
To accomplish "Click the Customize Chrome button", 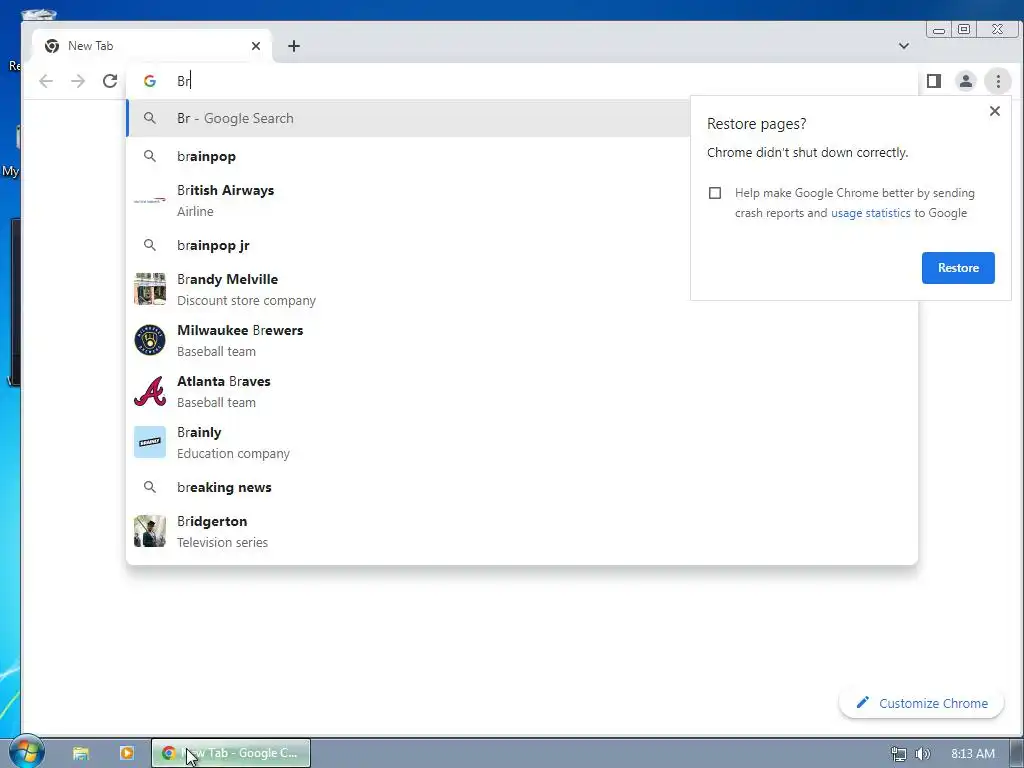I will click(921, 703).
